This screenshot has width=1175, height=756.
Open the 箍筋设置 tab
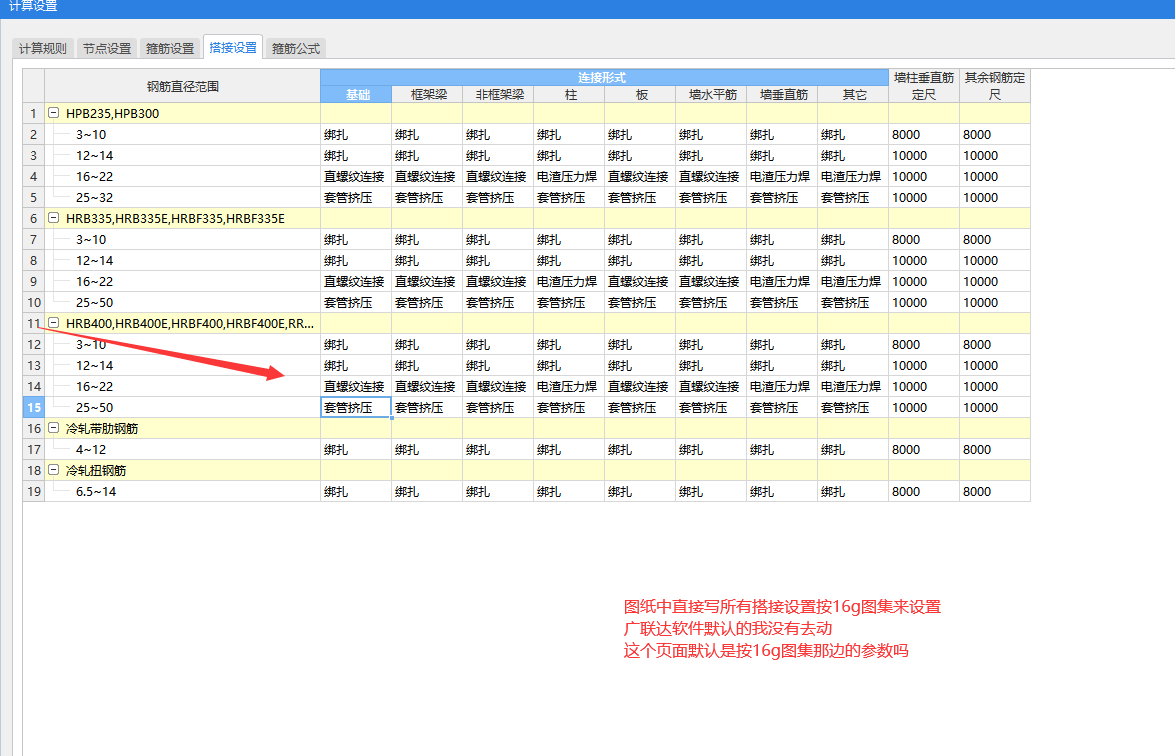169,49
